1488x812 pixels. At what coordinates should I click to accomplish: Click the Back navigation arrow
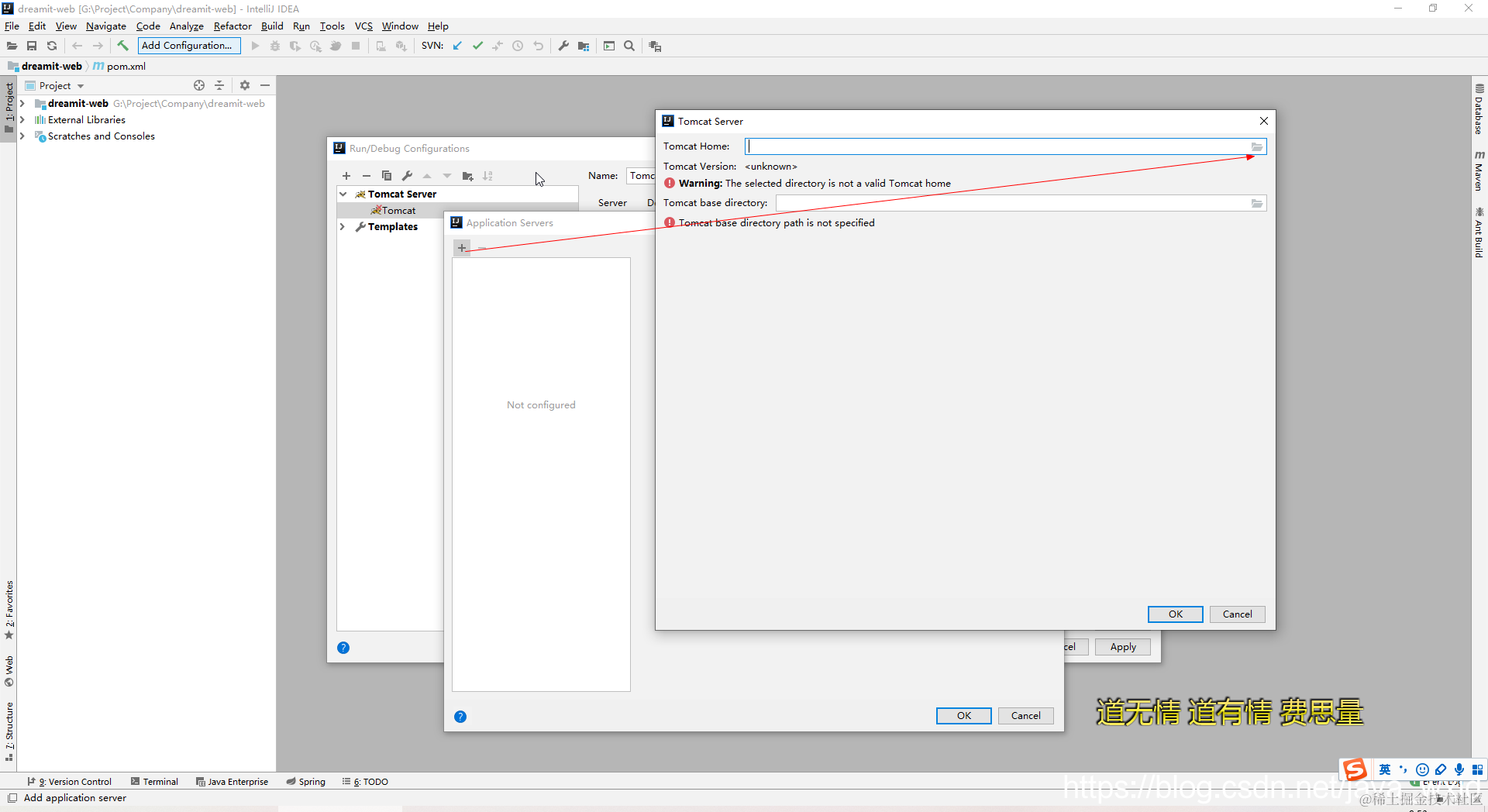point(77,46)
